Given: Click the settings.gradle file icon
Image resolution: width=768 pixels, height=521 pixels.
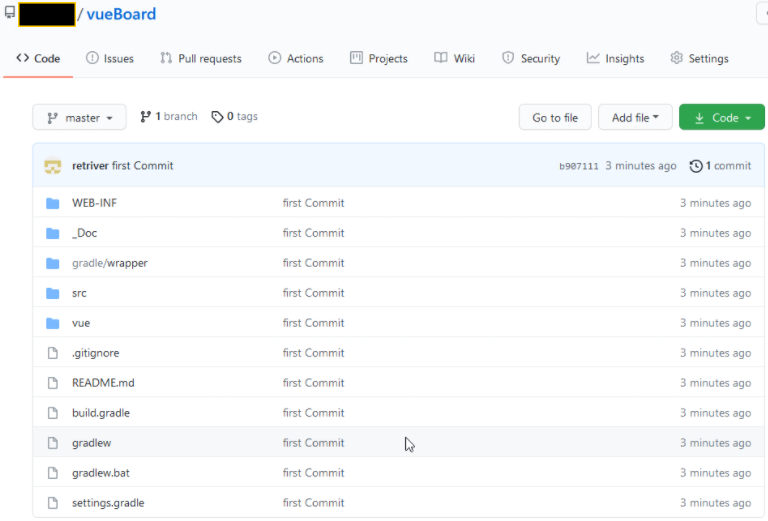Looking at the screenshot, I should (52, 503).
